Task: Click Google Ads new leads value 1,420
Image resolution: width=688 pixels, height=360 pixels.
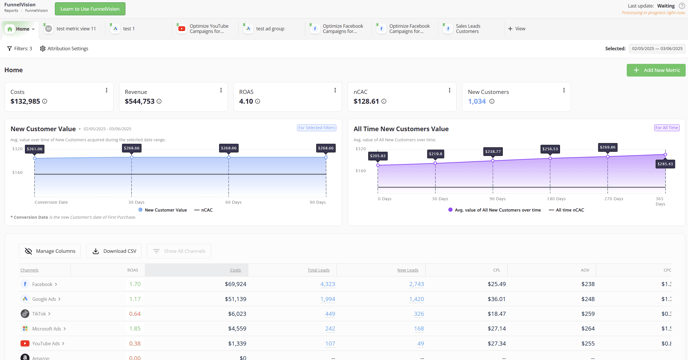Action: [416, 299]
